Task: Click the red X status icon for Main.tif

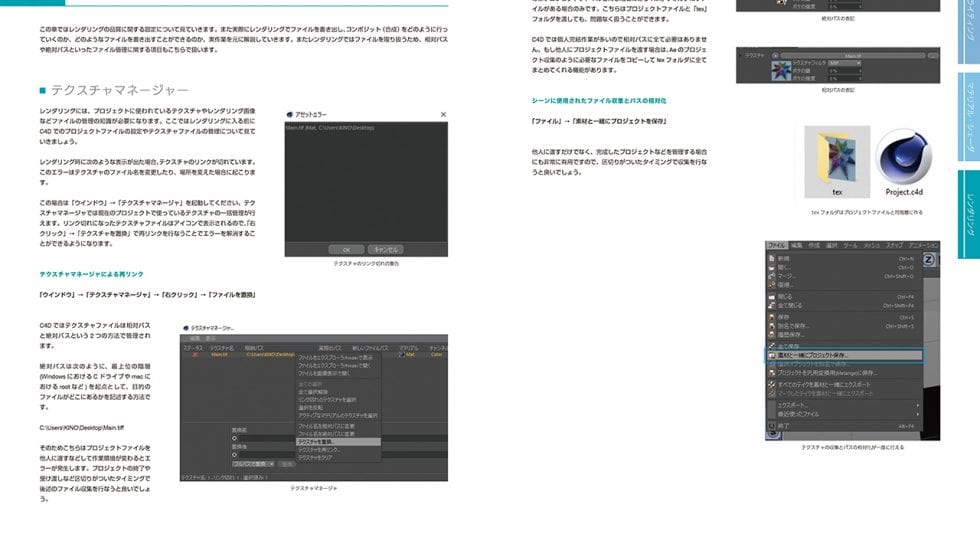Action: [x=196, y=354]
